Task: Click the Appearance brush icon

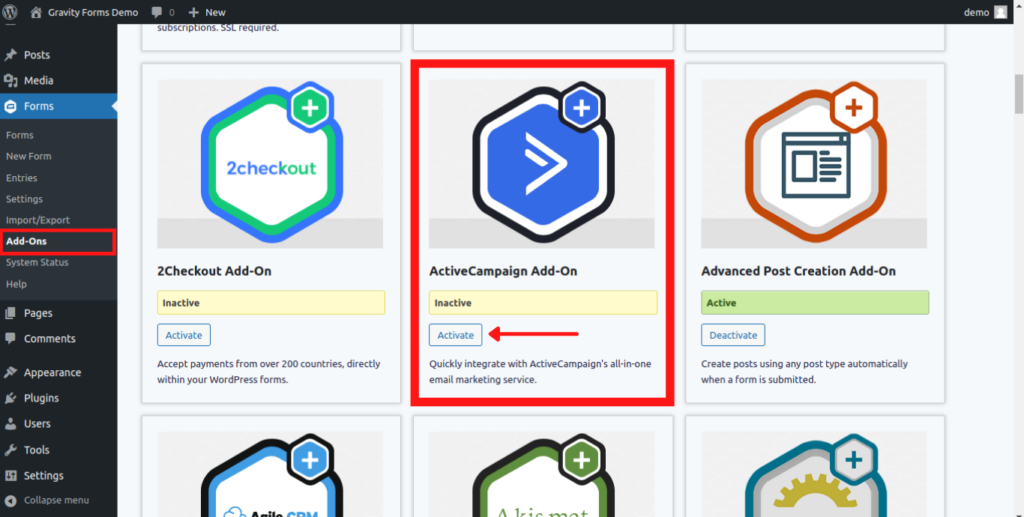Action: point(10,373)
